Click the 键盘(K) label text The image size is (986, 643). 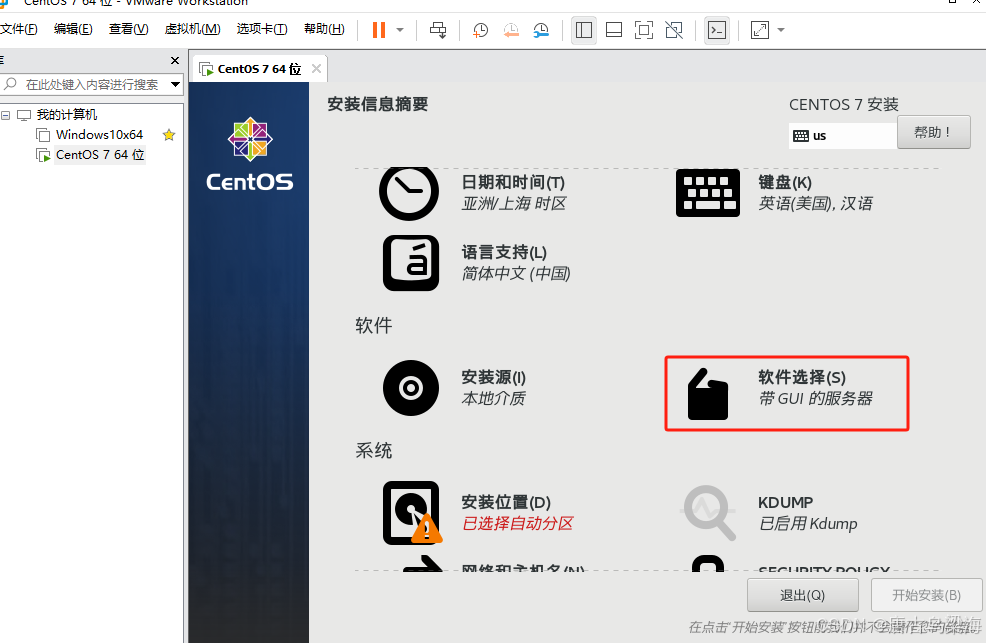(x=785, y=182)
